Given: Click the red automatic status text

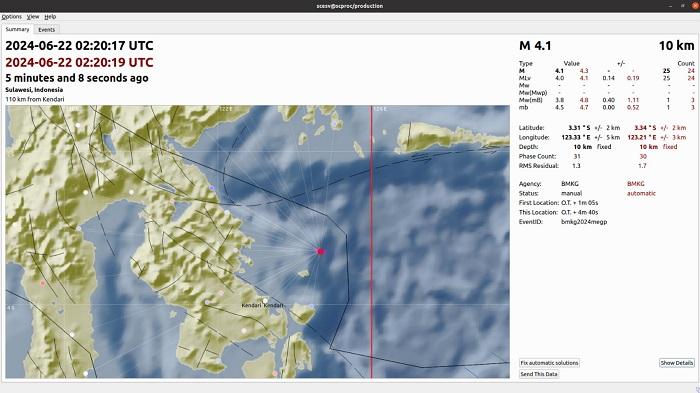Looking at the screenshot, I should point(641,193).
